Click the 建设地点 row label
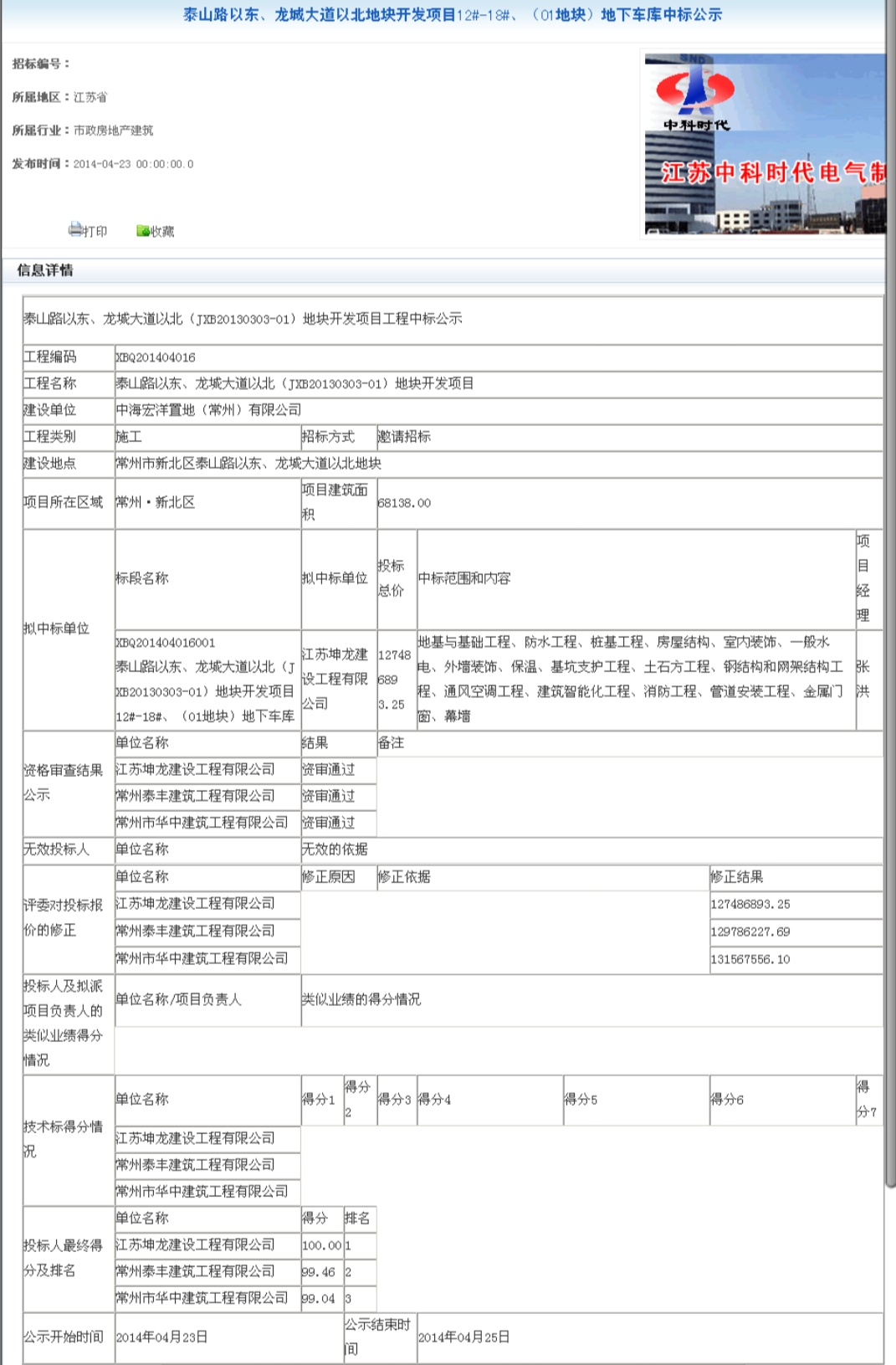The width and height of the screenshot is (896, 1365). coord(50,464)
